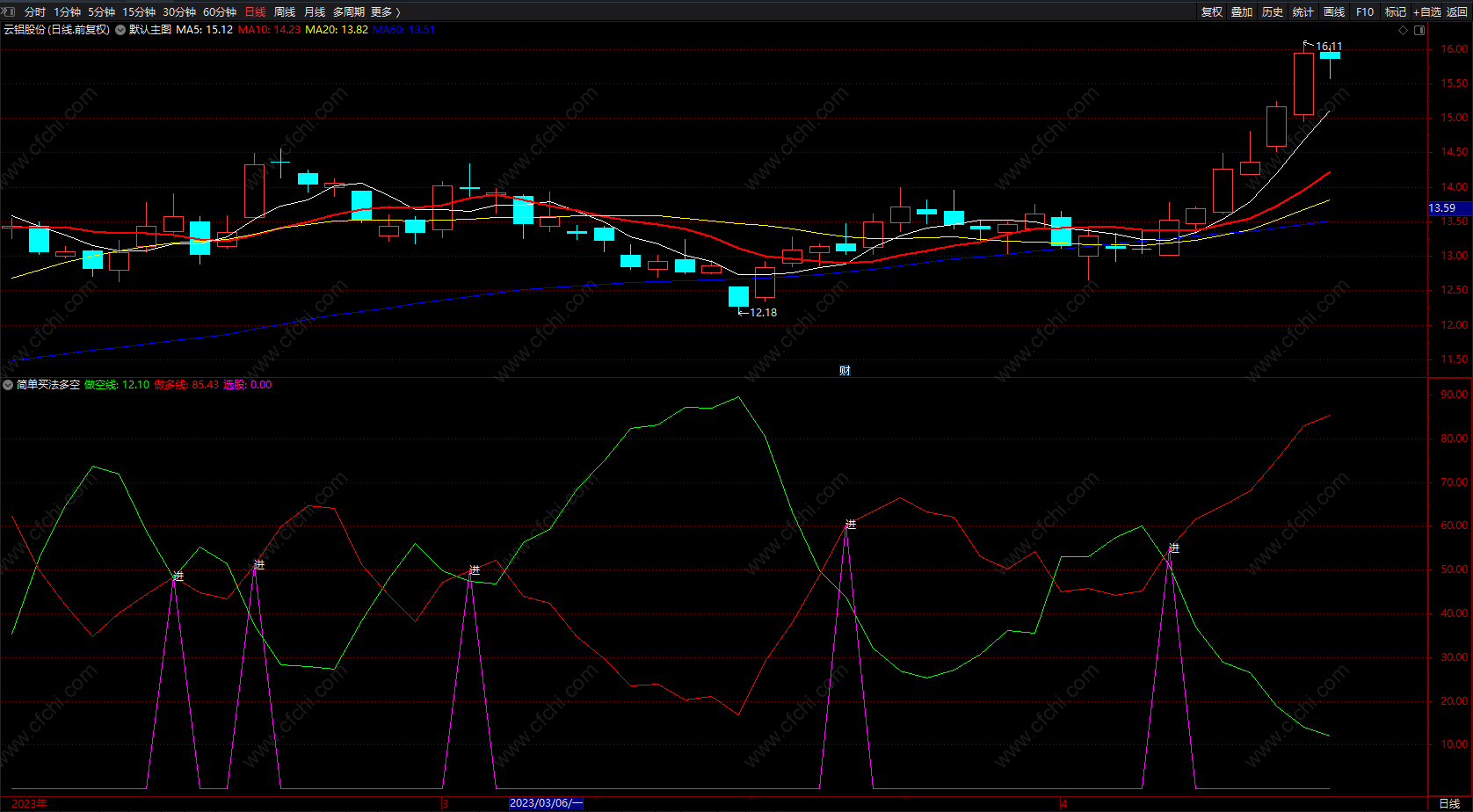Click the collapse panel icon at top-left

tap(8, 11)
